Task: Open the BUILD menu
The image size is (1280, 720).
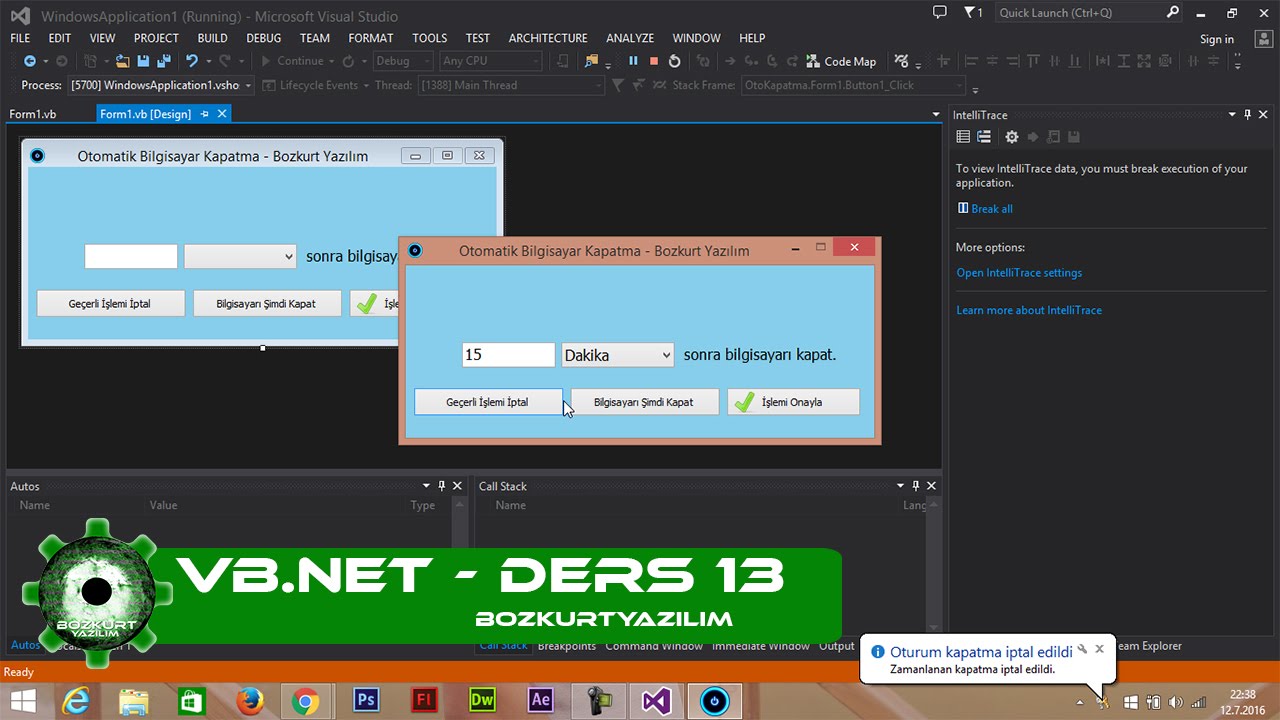Action: [x=212, y=38]
